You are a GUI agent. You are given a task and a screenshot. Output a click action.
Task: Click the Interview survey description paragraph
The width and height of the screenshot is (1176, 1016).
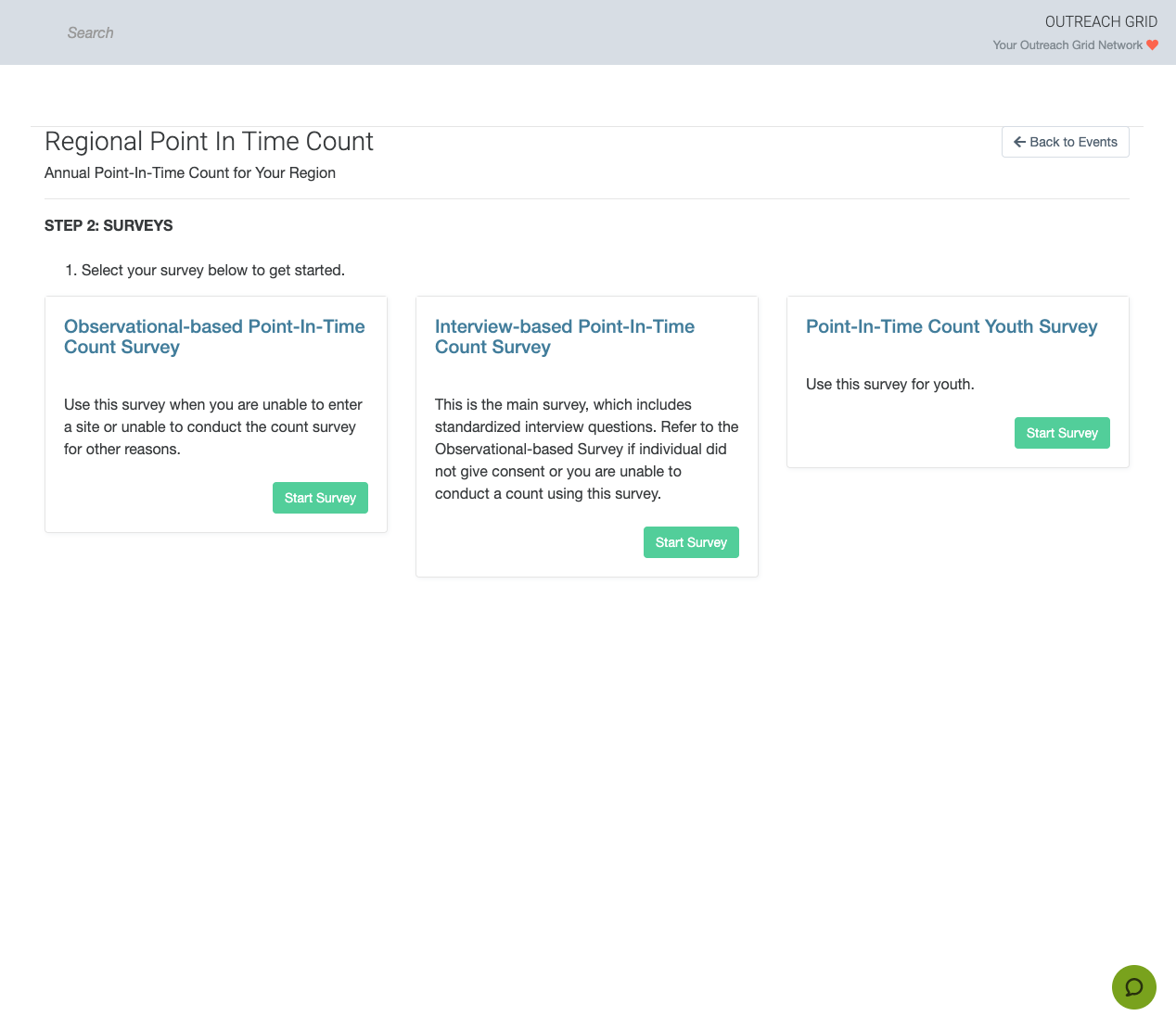[x=586, y=450]
